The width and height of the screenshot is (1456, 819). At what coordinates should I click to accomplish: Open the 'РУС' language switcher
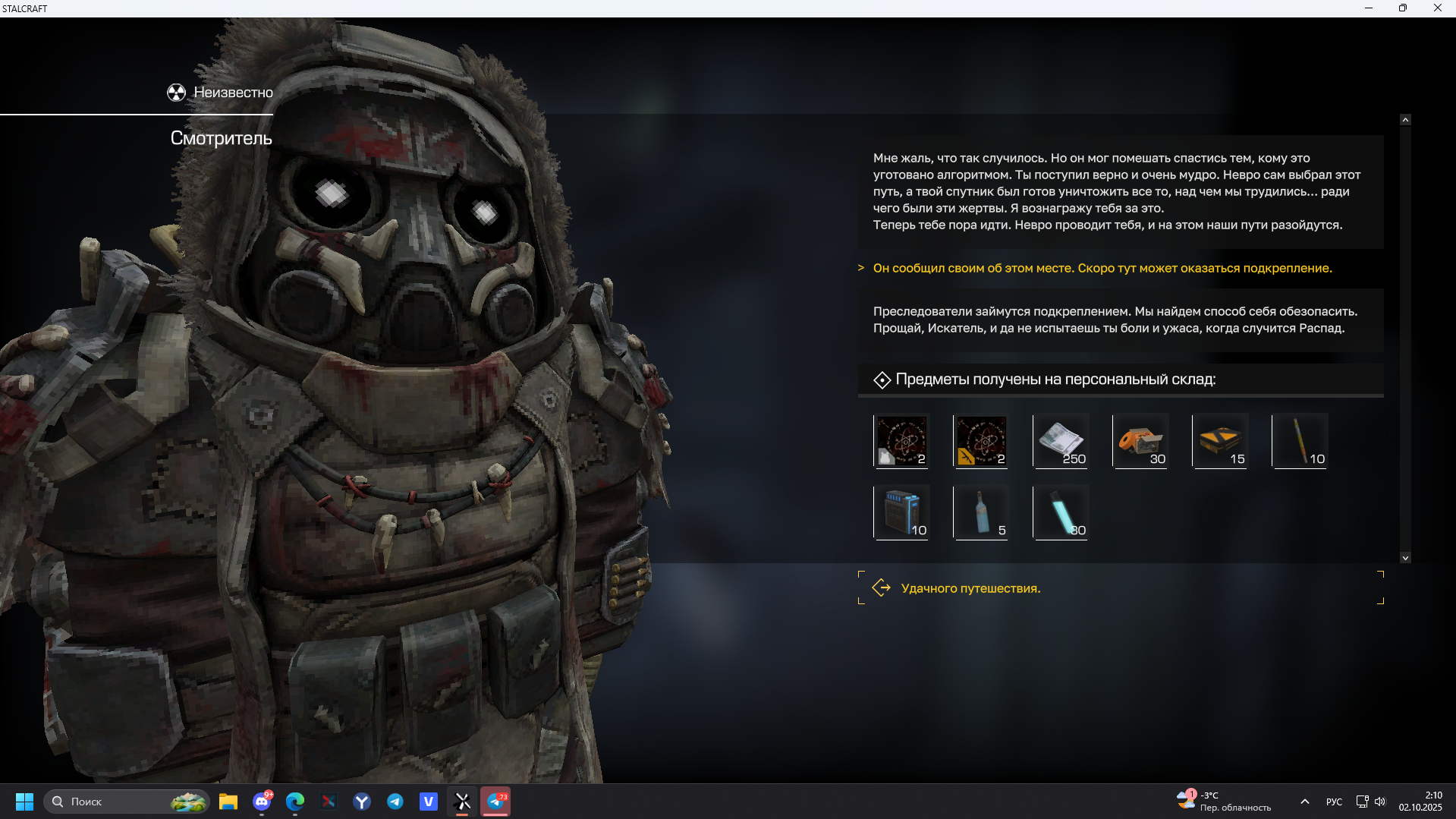[x=1334, y=802]
